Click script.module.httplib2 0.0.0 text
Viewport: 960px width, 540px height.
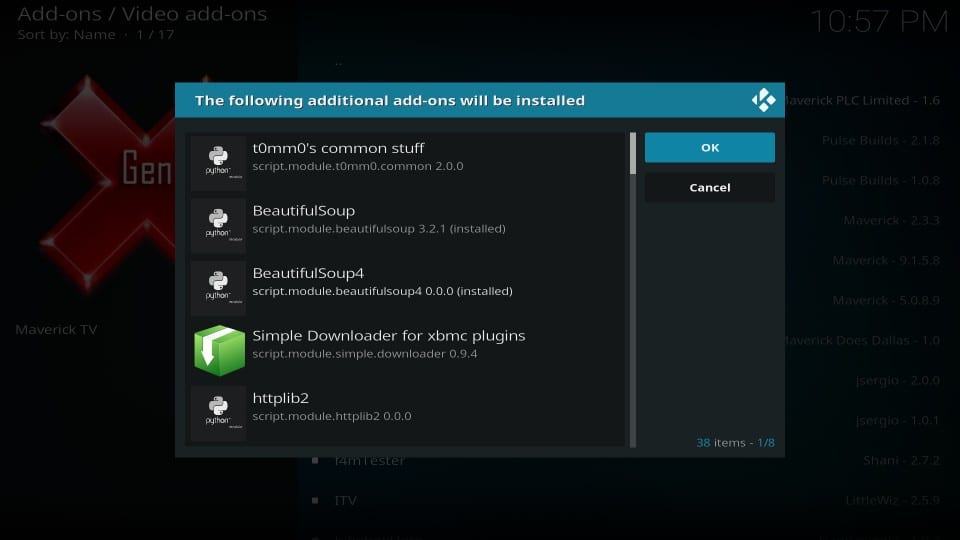[x=332, y=416]
